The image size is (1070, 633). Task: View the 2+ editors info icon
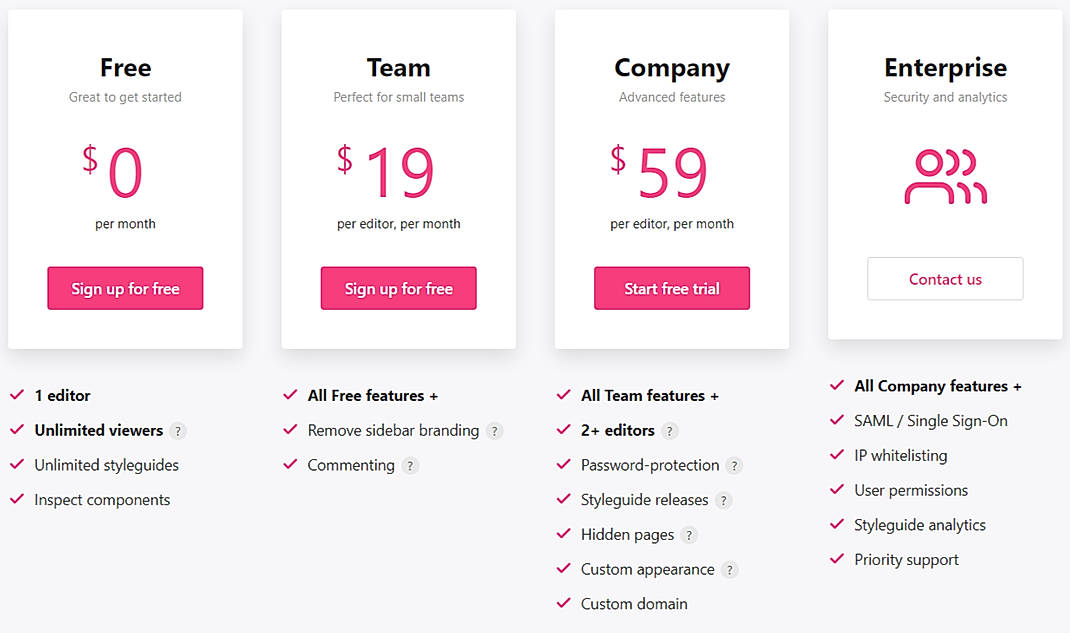pyautogui.click(x=668, y=430)
